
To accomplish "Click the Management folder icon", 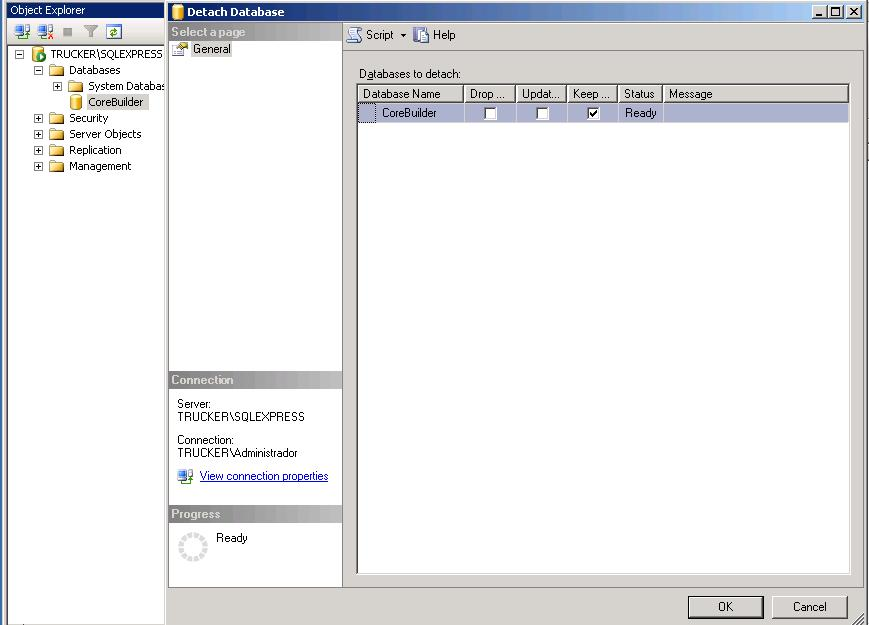I will click(57, 167).
